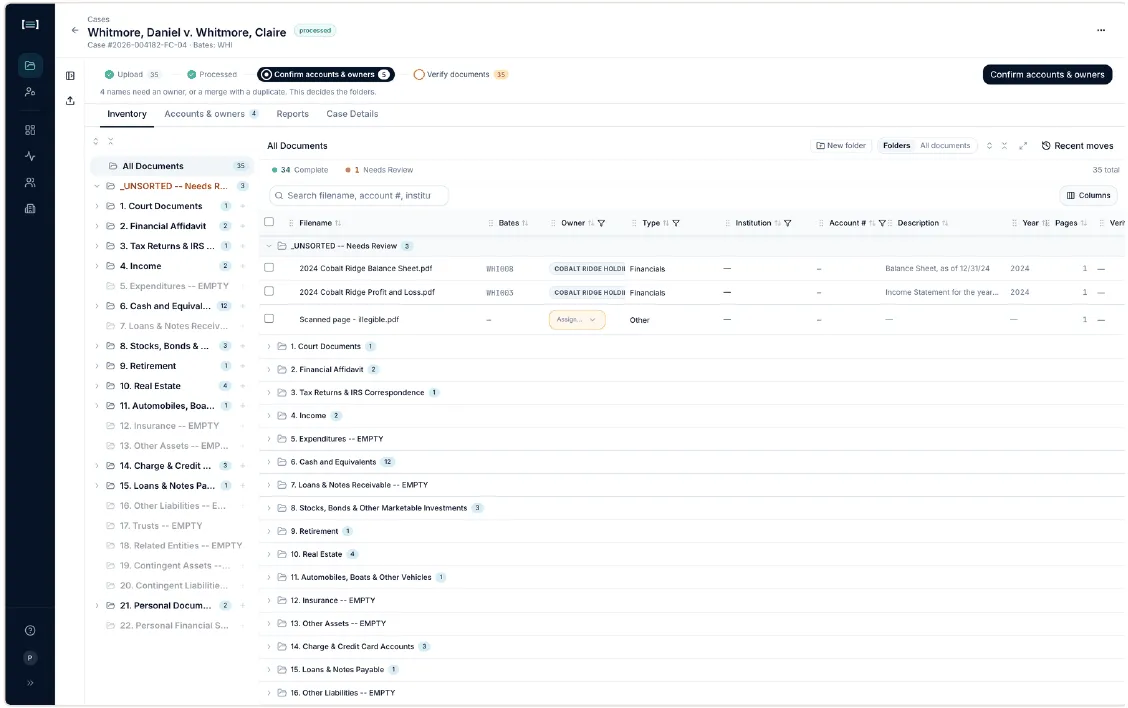1128x708 pixels.
Task: Sort by Filename column arrows
Action: click(338, 224)
